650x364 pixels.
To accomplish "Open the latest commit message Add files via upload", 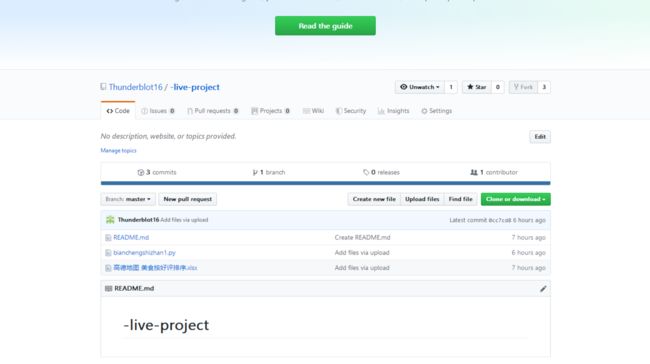I will tap(184, 220).
